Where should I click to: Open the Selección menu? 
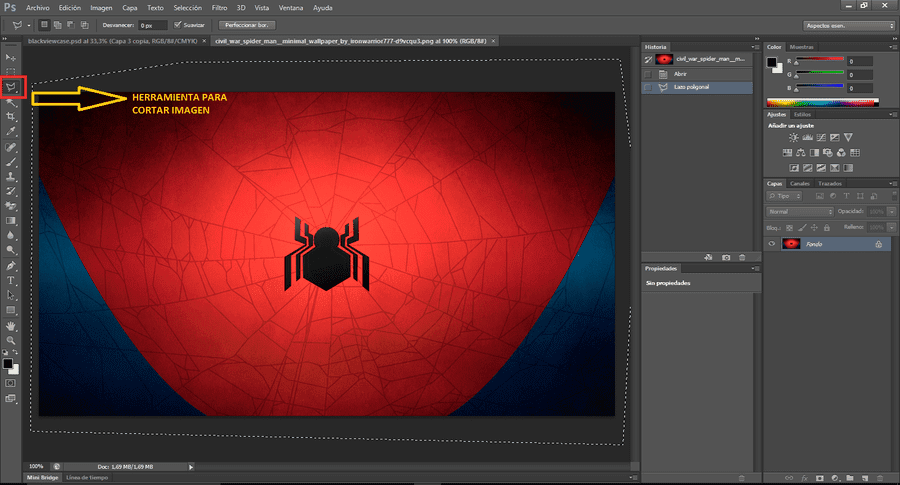coord(188,8)
